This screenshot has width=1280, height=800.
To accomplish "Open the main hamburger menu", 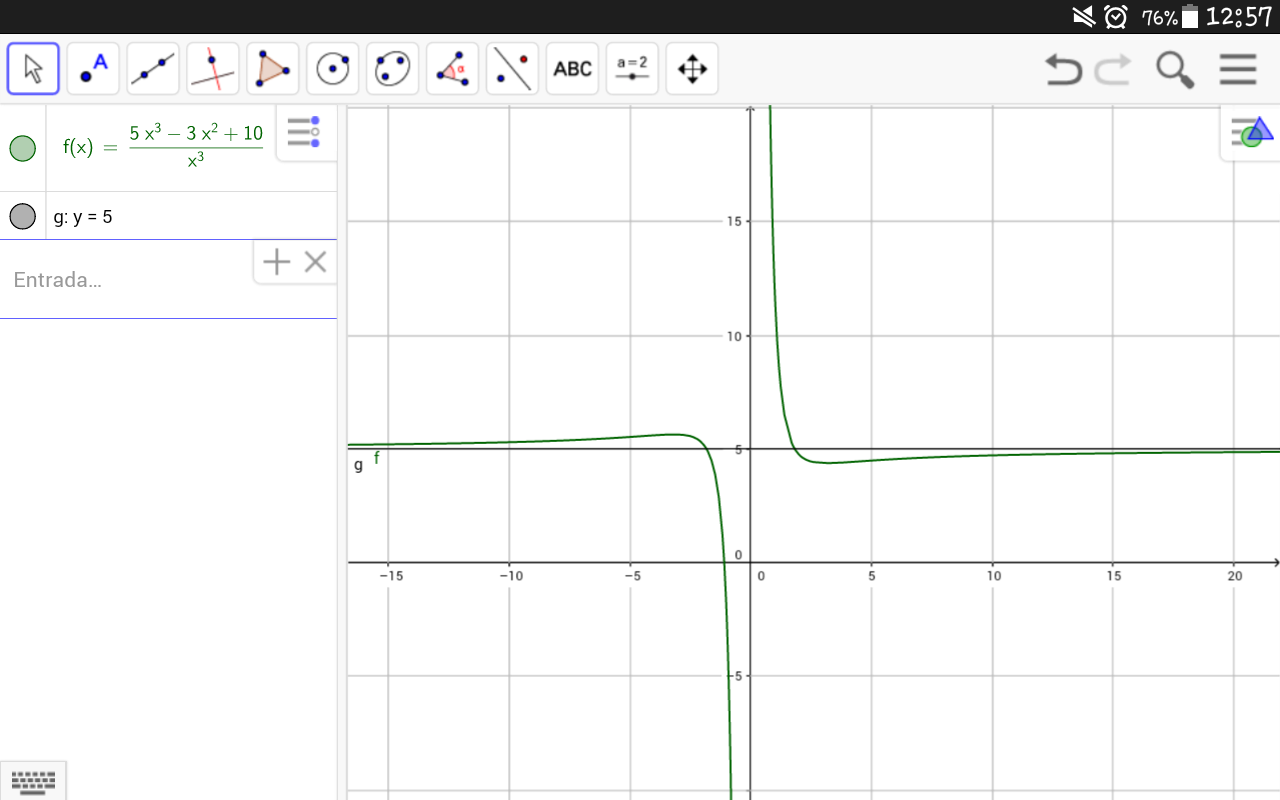I will pos(1237,69).
